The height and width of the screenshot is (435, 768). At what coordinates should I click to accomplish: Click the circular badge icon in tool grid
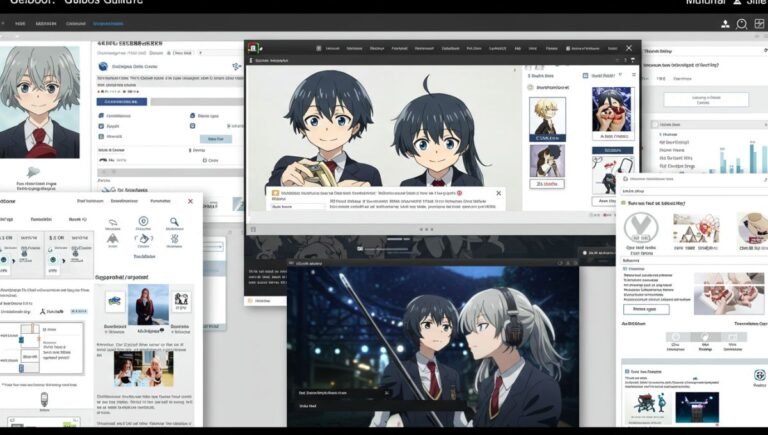(x=143, y=221)
